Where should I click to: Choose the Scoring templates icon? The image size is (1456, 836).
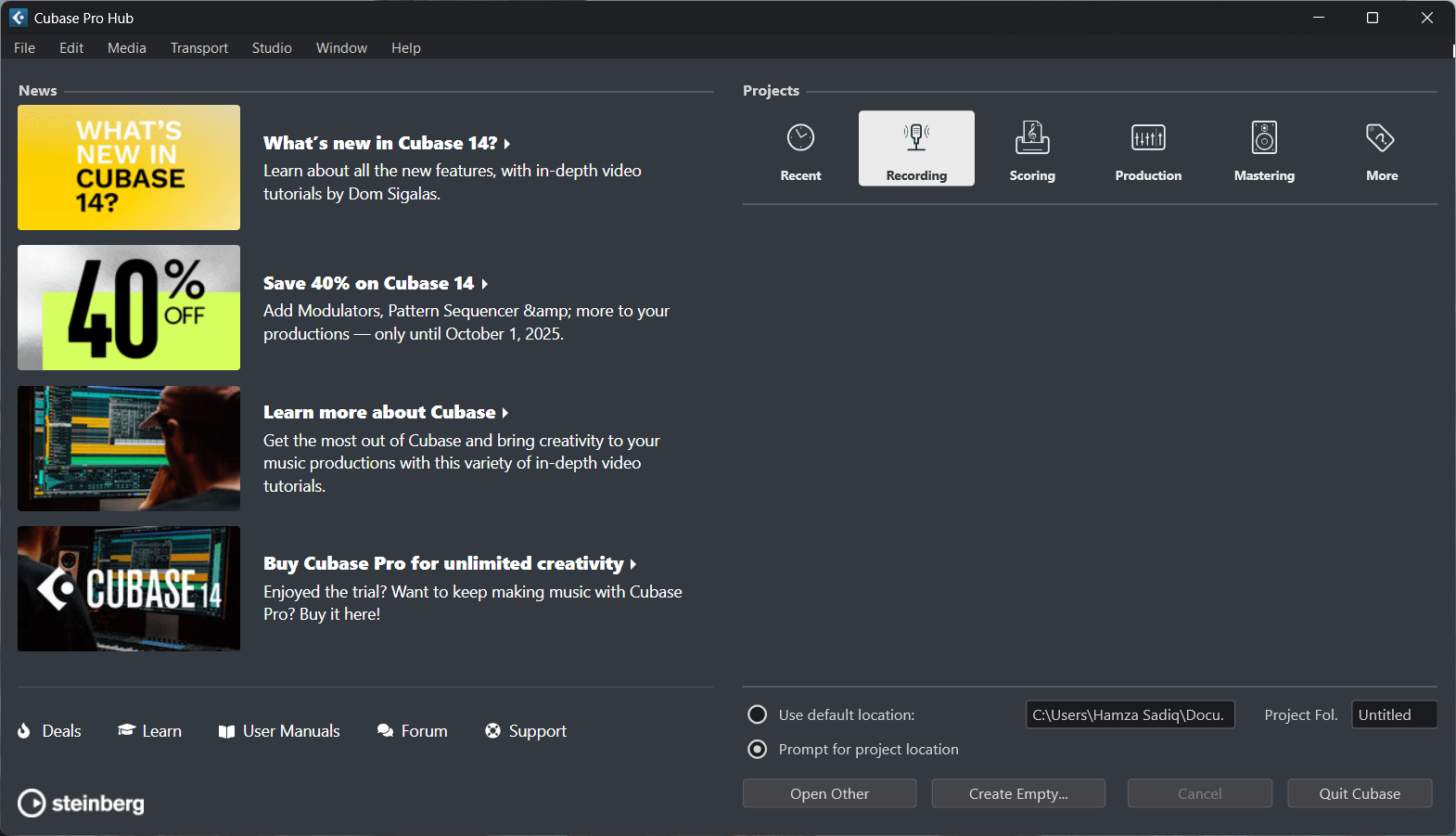(1032, 137)
